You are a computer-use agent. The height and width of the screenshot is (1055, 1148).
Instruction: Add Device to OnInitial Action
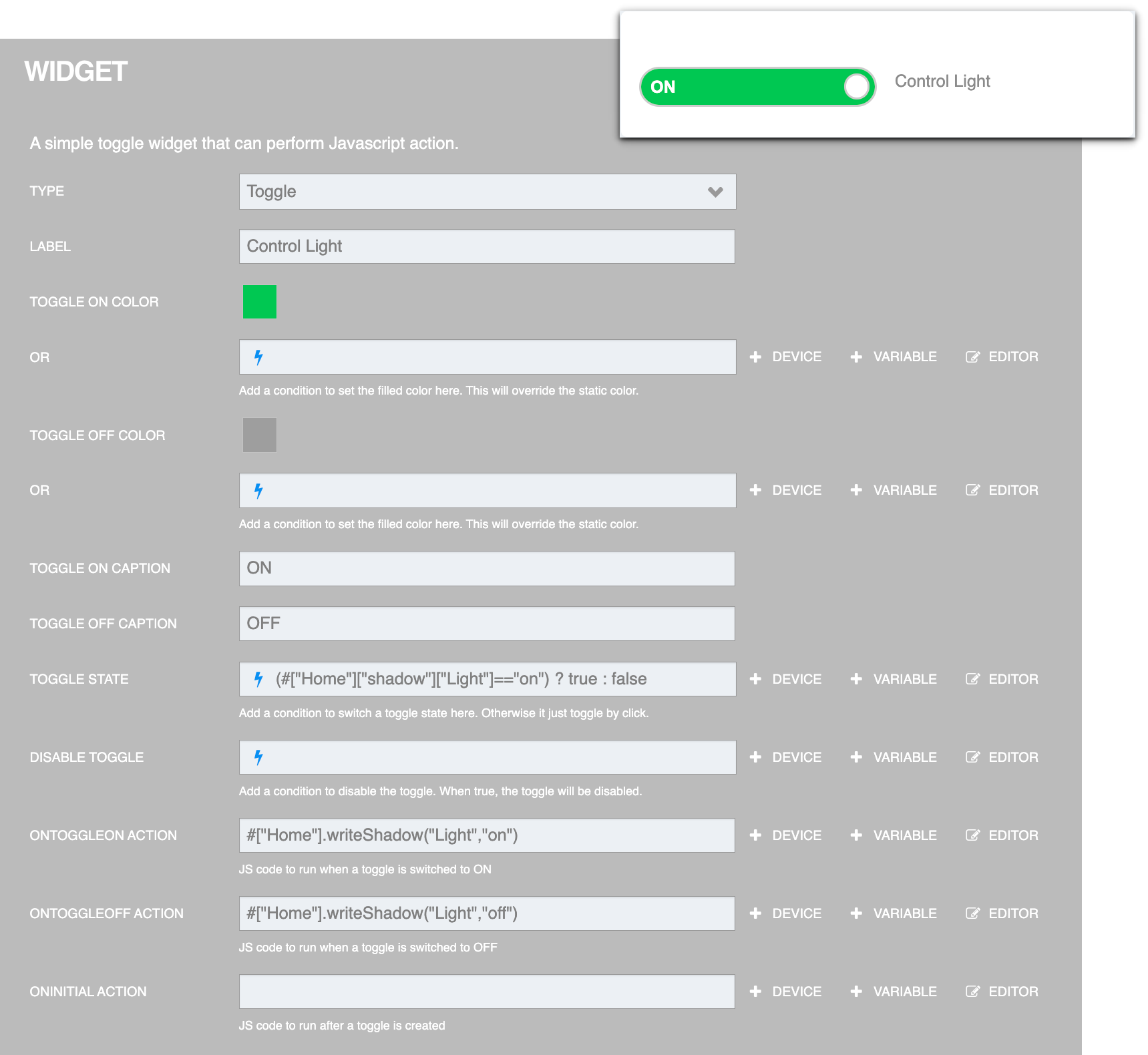click(785, 992)
